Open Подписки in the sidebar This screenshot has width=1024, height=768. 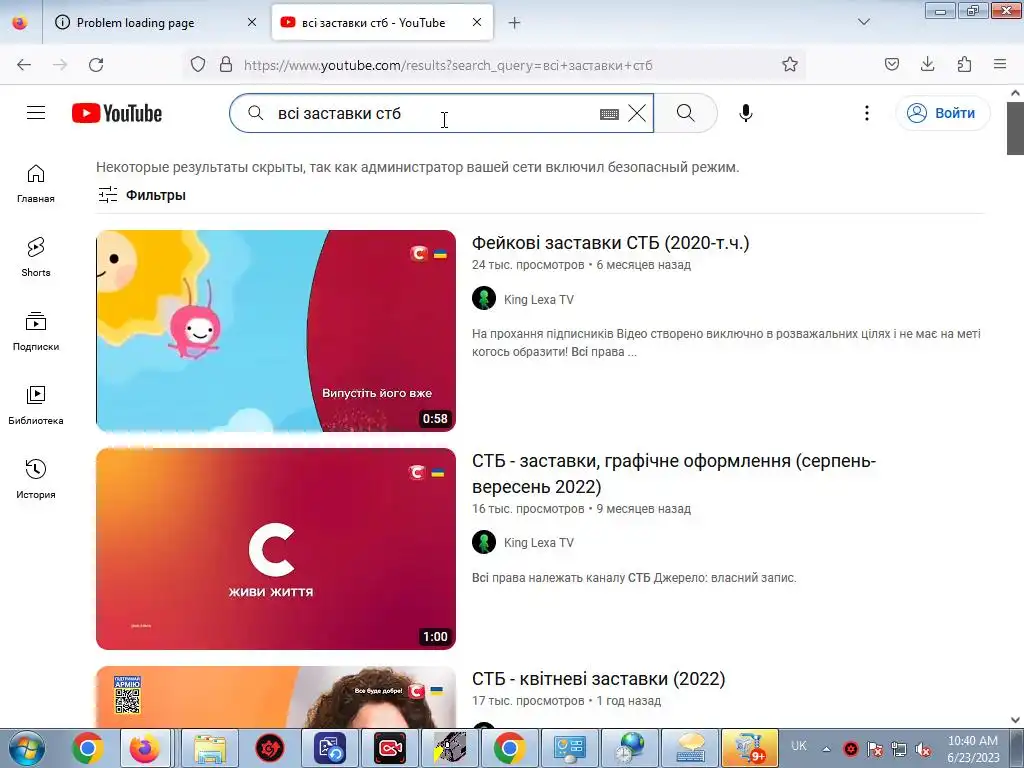pos(36,331)
